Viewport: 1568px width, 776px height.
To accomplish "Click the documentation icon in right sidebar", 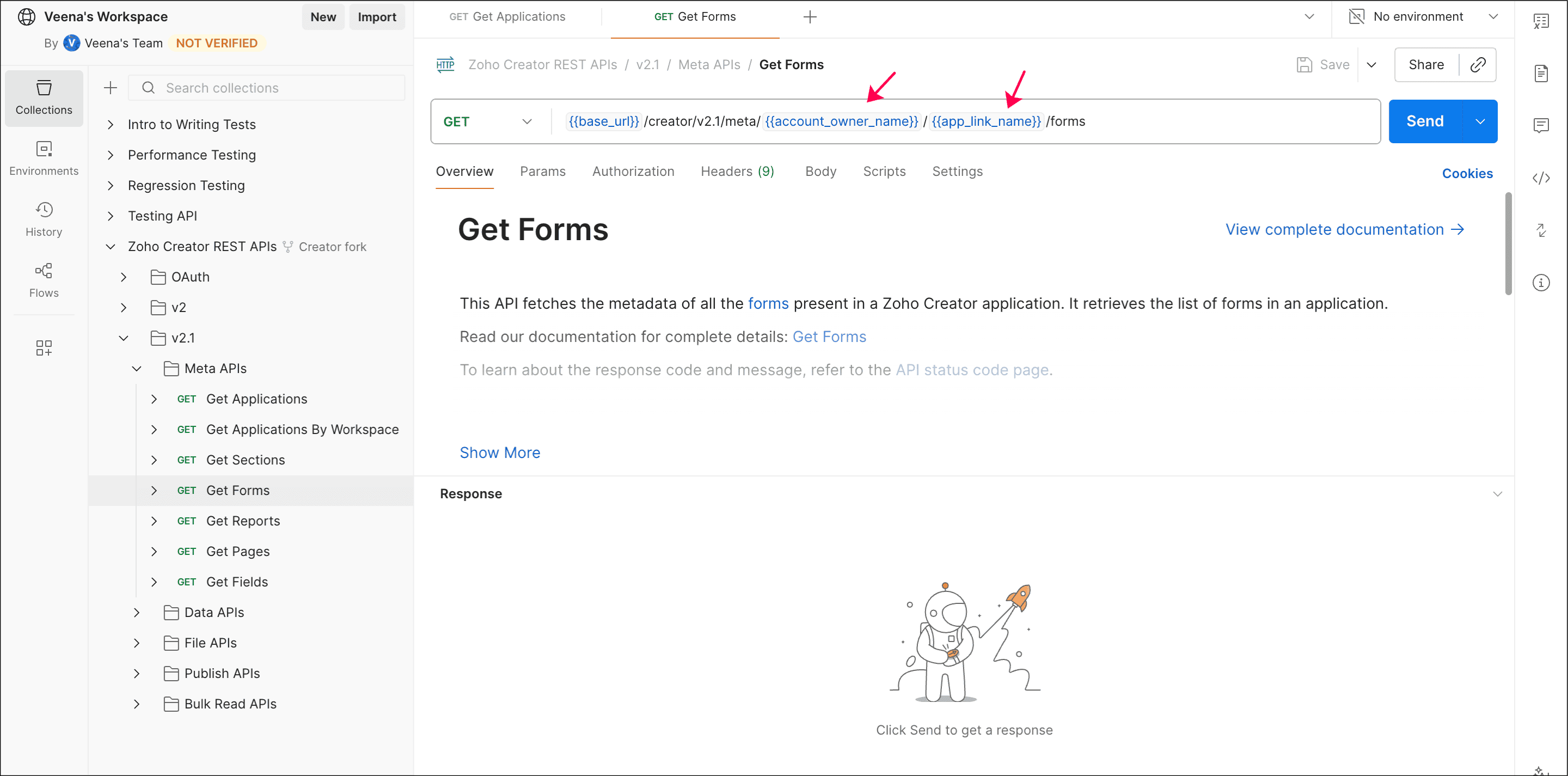I will [1541, 74].
